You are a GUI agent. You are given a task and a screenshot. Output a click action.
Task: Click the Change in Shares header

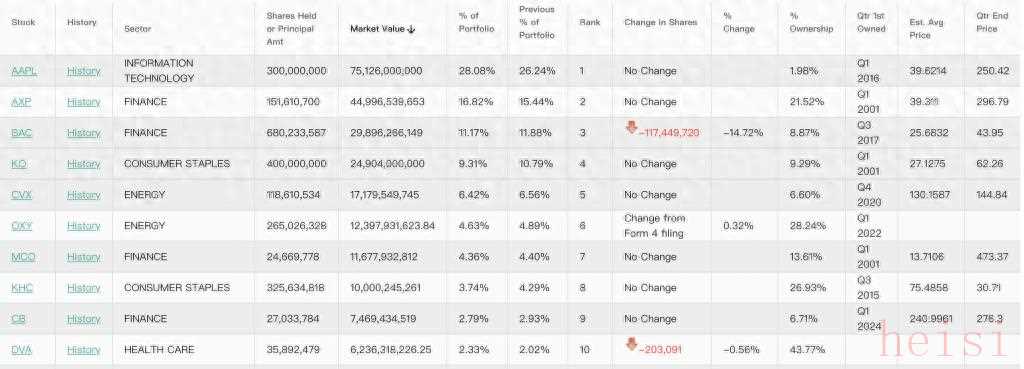click(660, 22)
